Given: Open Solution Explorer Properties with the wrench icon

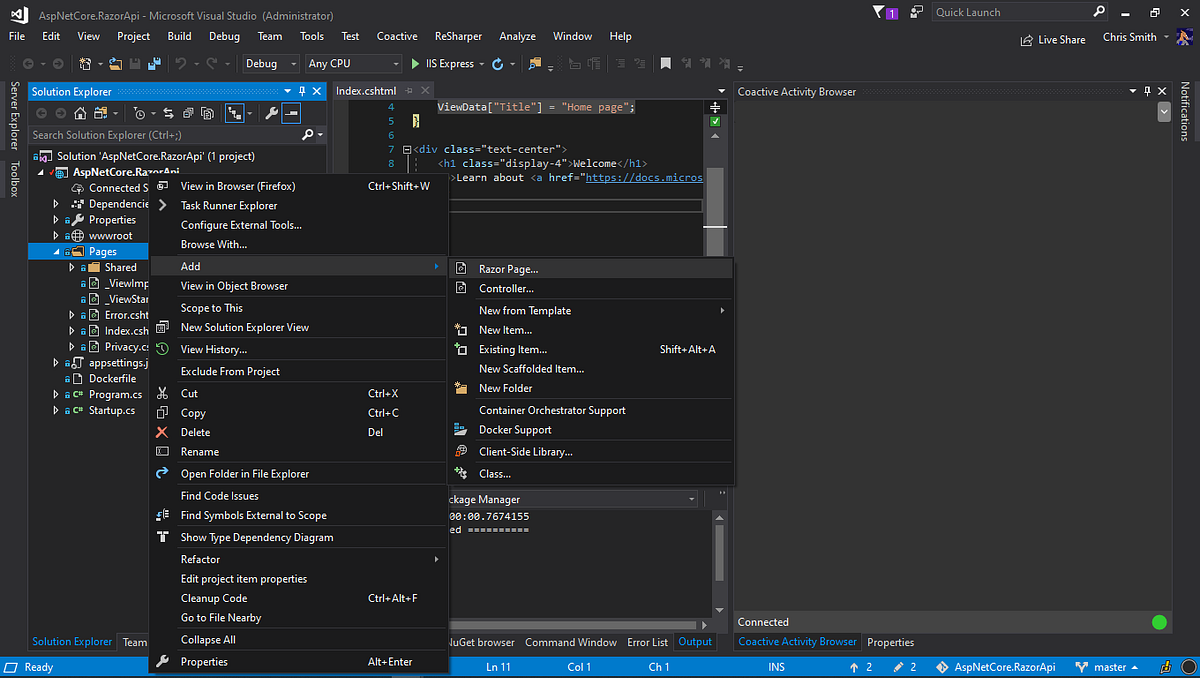Looking at the screenshot, I should click(x=269, y=113).
